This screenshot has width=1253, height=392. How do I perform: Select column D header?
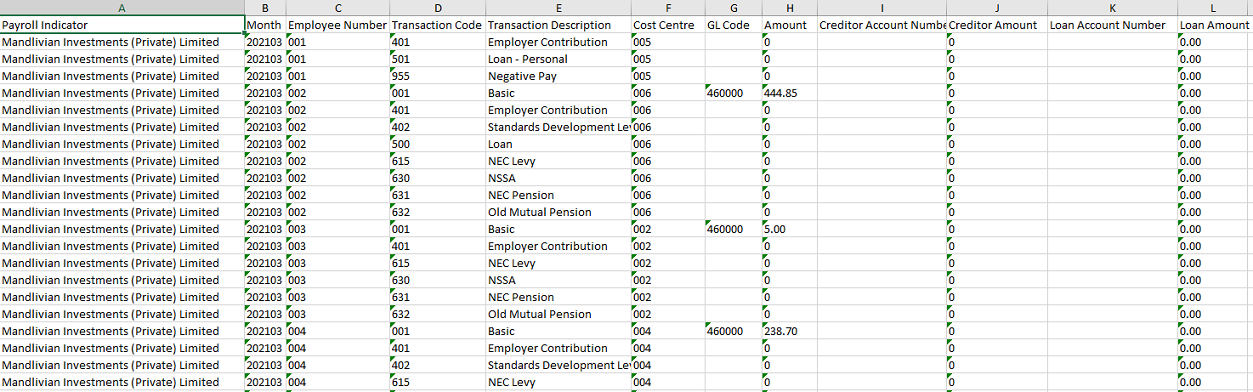438,7
